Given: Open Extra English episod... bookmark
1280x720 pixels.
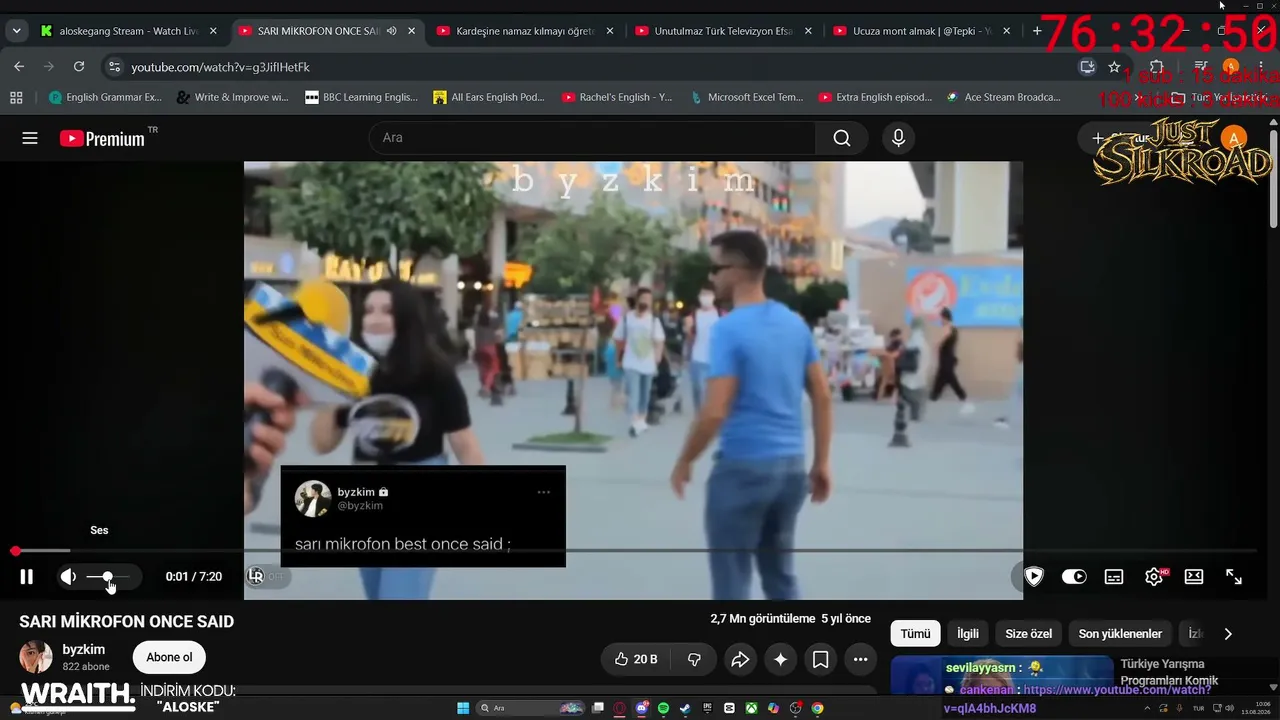Looking at the screenshot, I should 875,97.
